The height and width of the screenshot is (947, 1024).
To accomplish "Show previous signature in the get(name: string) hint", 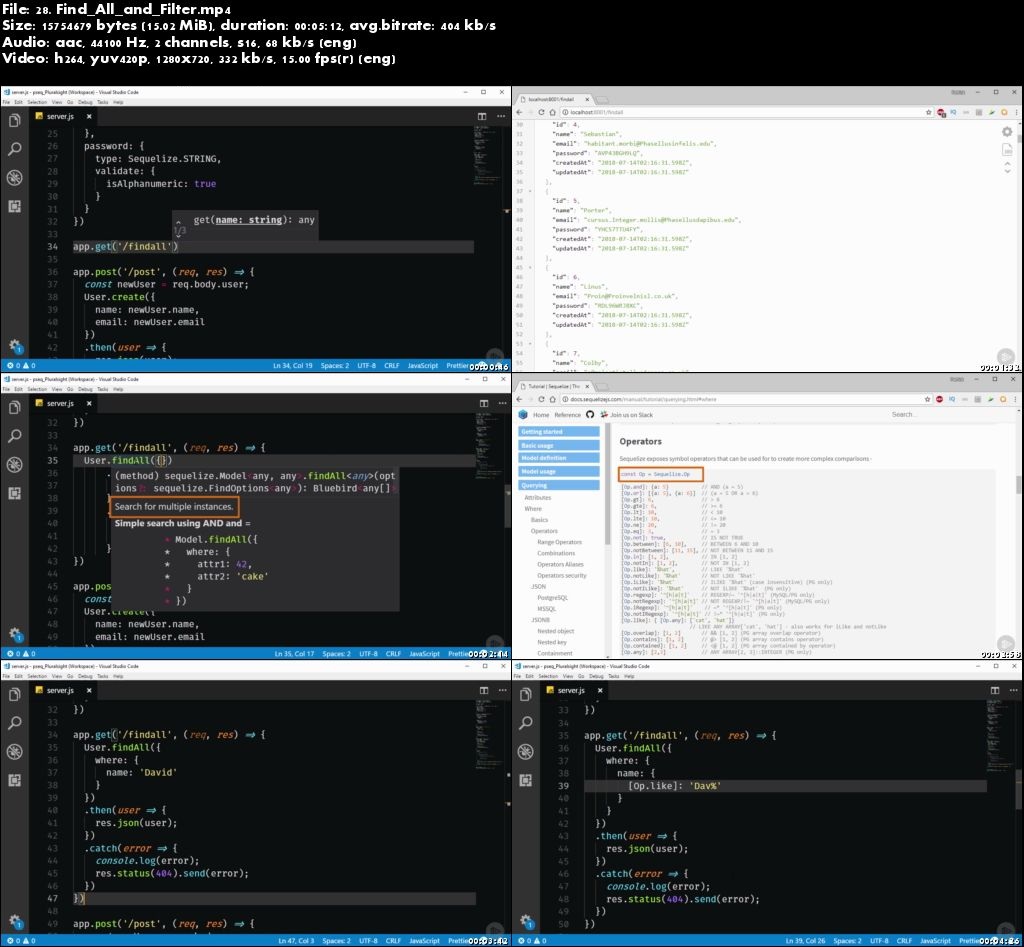I will [179, 222].
